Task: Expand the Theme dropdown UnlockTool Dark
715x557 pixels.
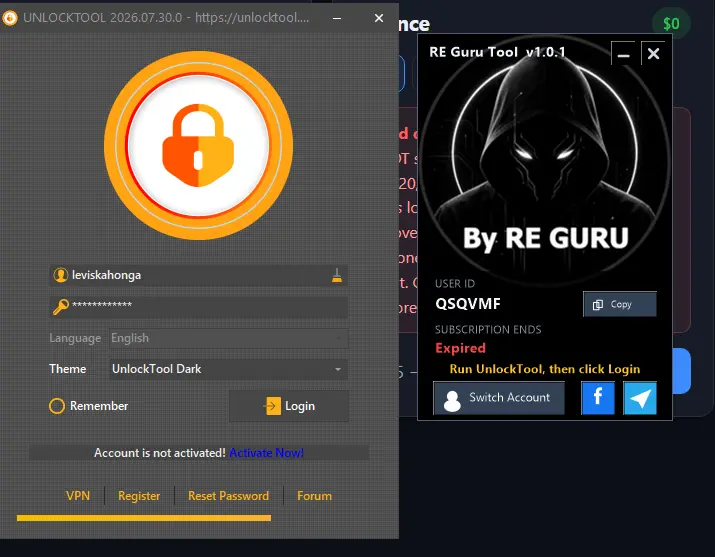Action: coord(228,369)
